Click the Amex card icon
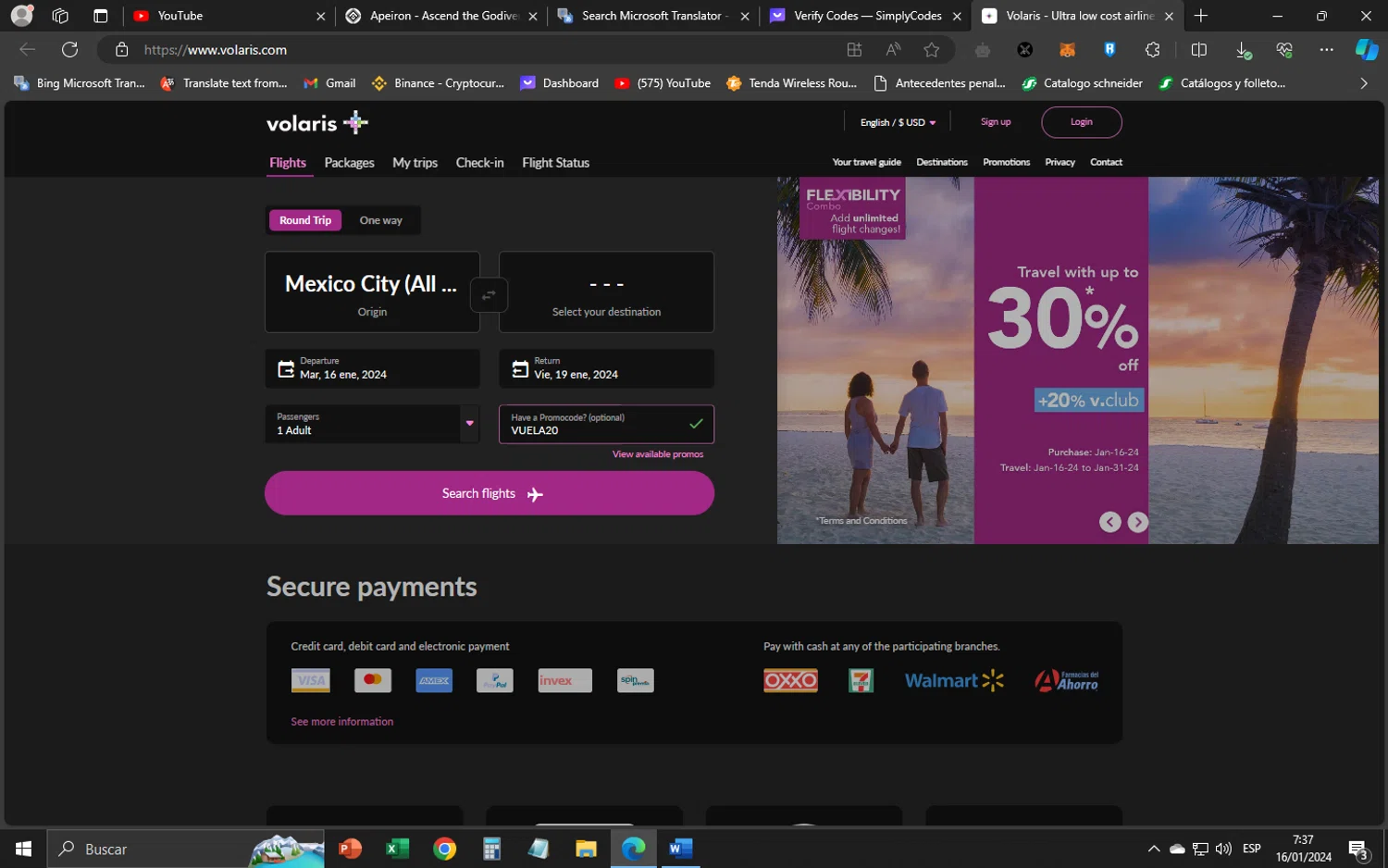The width and height of the screenshot is (1388, 868). (434, 680)
